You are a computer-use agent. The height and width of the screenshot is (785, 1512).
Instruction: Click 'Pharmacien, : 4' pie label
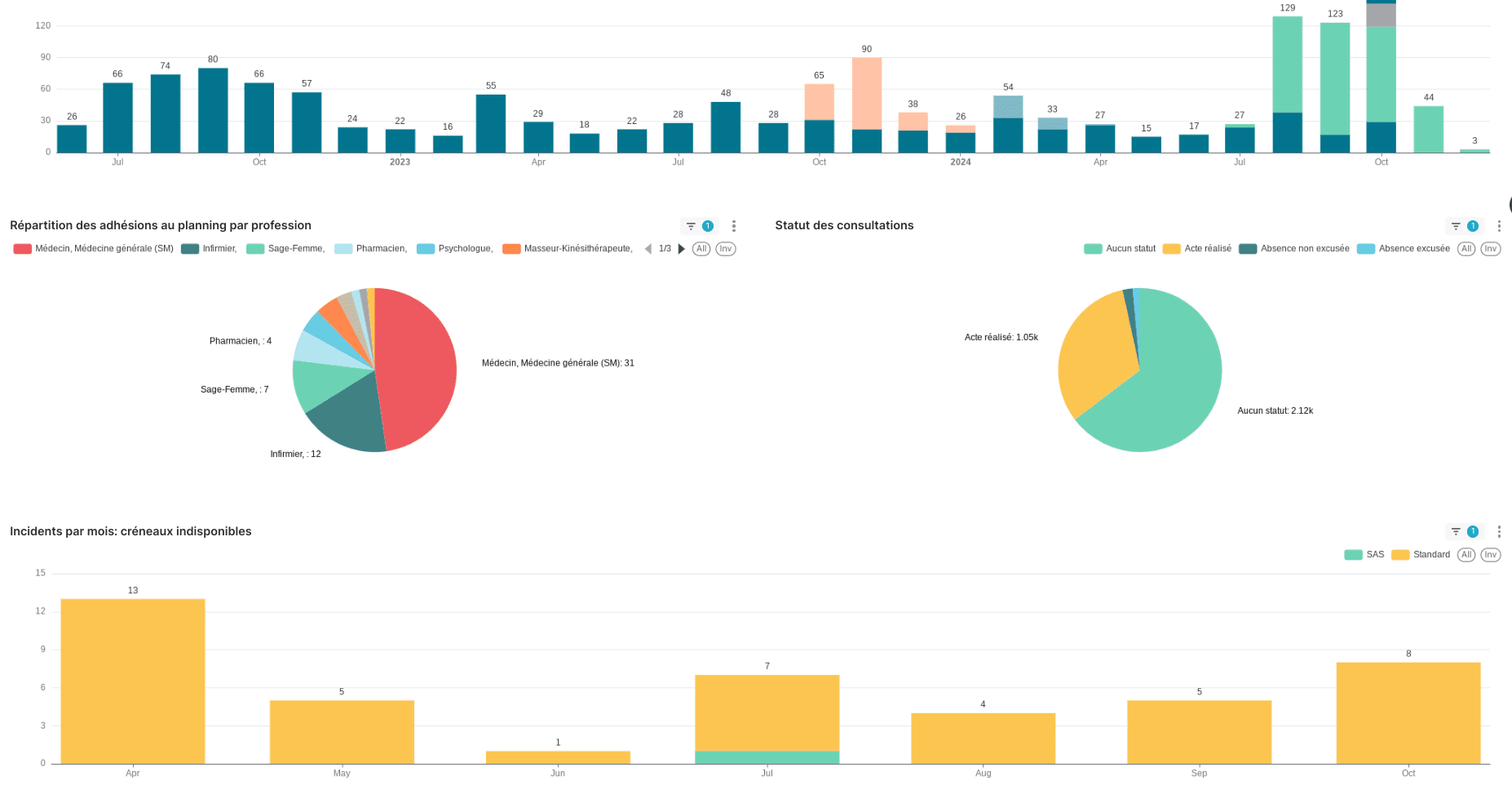click(241, 341)
